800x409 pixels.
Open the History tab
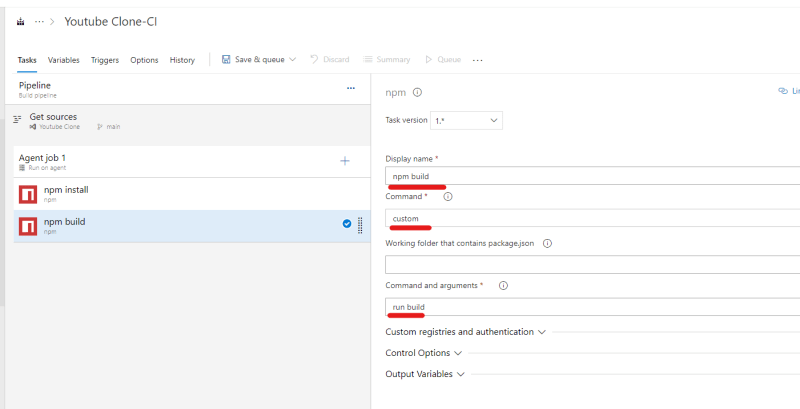pyautogui.click(x=182, y=60)
